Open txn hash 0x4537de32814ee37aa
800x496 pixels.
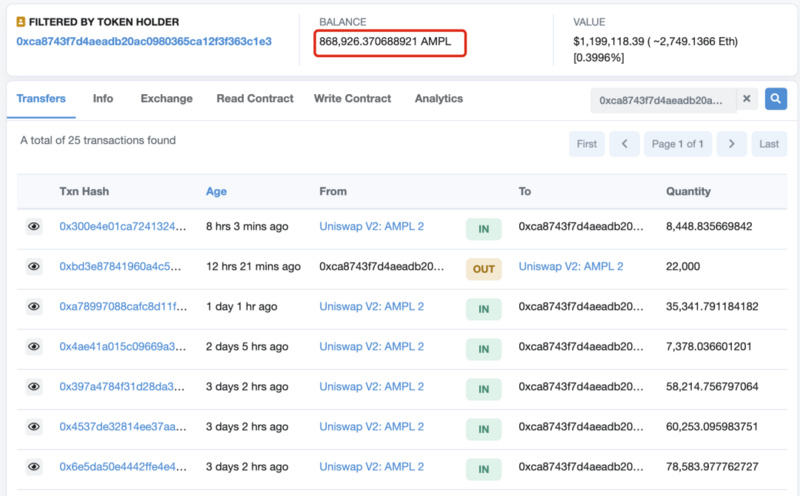[x=123, y=427]
